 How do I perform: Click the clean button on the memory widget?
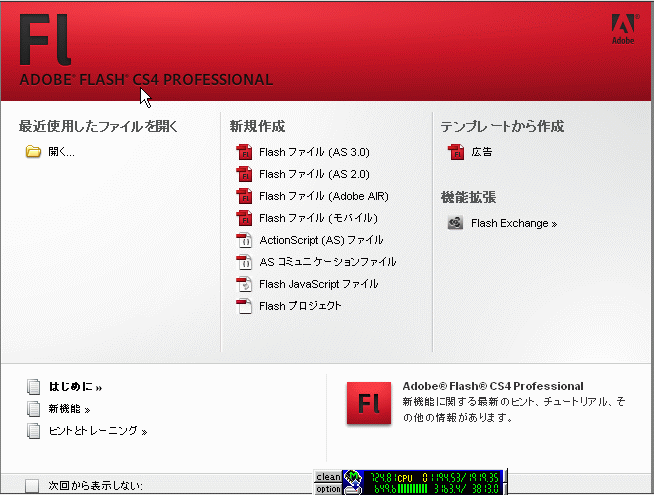point(328,476)
